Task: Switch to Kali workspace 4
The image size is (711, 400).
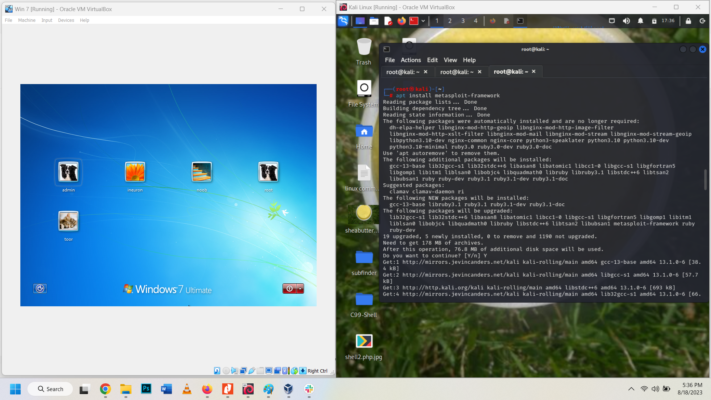Action: [x=475, y=21]
